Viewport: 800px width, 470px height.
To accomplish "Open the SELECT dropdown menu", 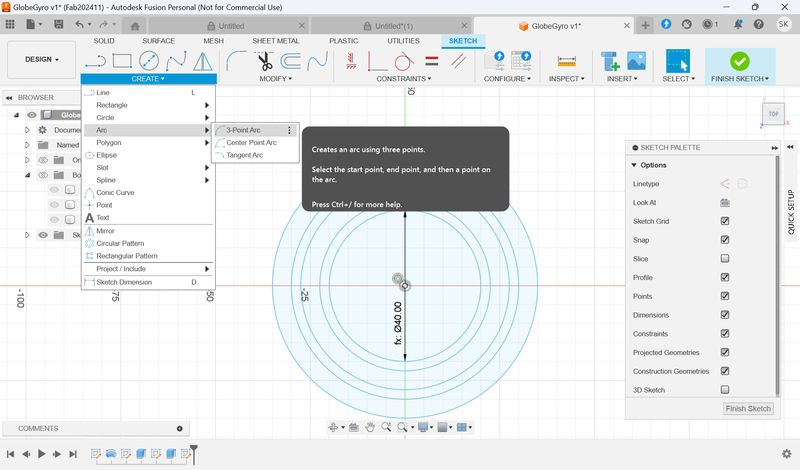I will [x=679, y=79].
